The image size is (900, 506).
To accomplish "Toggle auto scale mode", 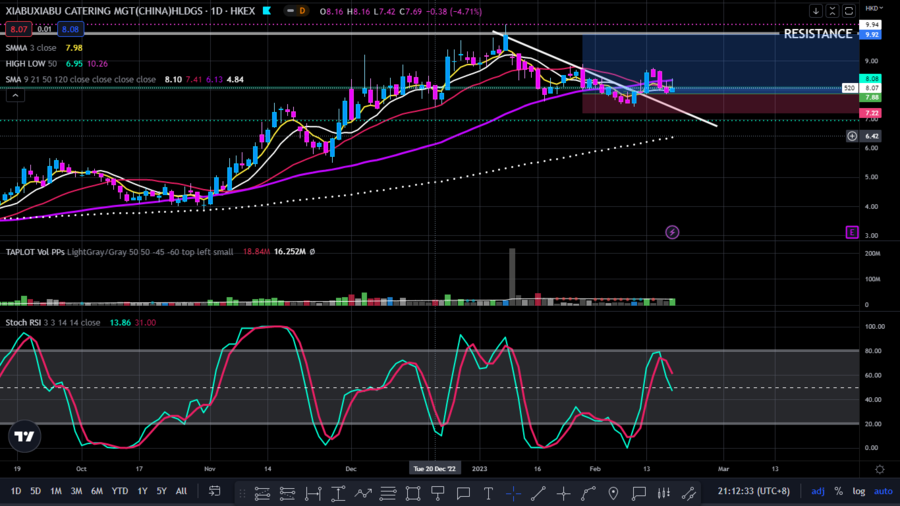I will [883, 492].
